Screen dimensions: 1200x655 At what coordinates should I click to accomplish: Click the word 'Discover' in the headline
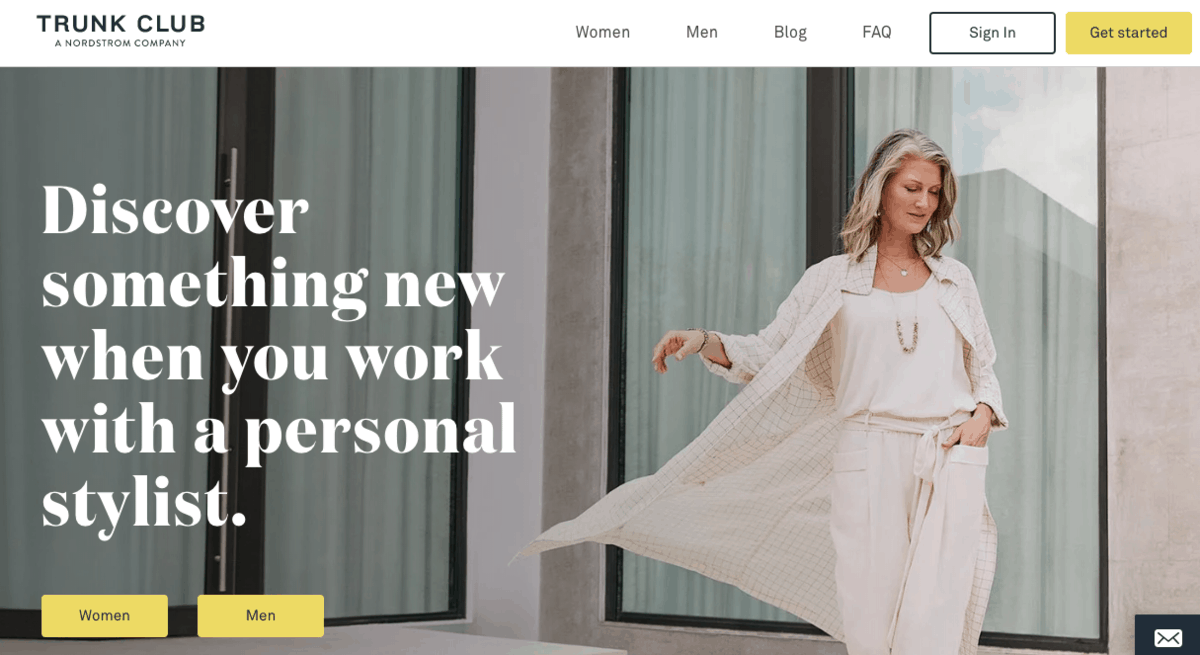pyautogui.click(x=175, y=210)
